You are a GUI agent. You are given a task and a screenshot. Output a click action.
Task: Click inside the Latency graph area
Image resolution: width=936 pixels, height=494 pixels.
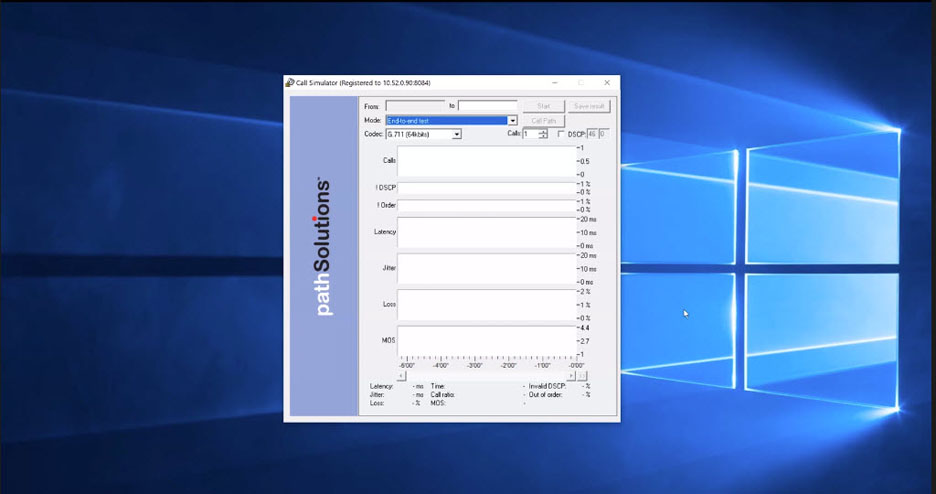486,232
